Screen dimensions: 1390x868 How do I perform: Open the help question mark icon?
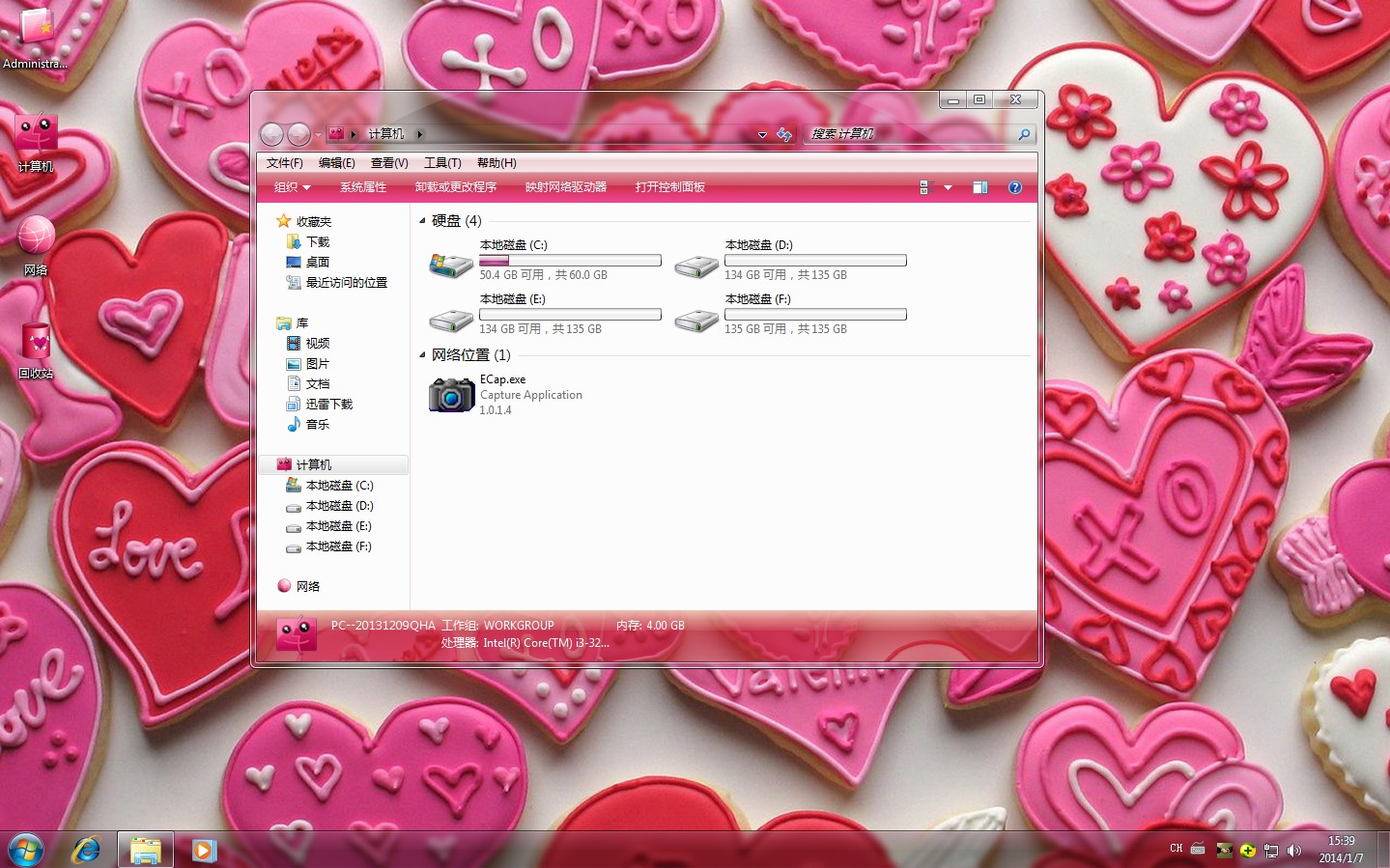click(x=1015, y=187)
